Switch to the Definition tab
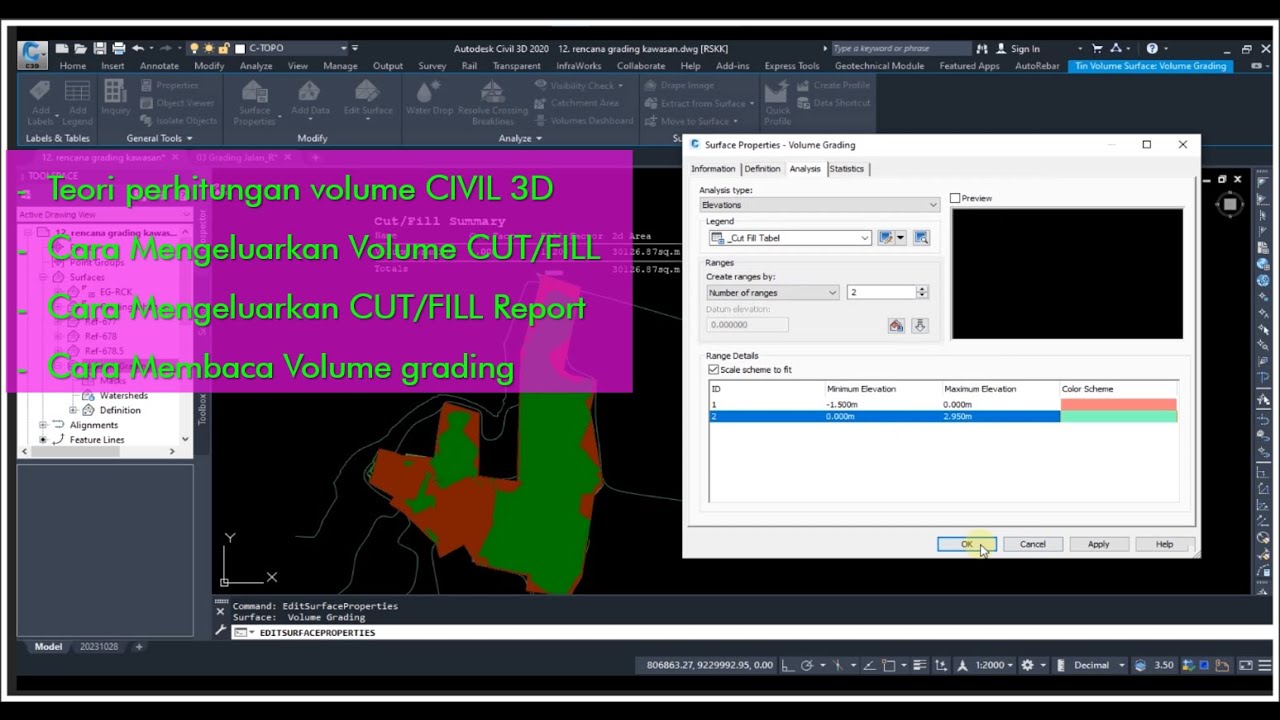This screenshot has height=720, width=1280. coord(762,169)
